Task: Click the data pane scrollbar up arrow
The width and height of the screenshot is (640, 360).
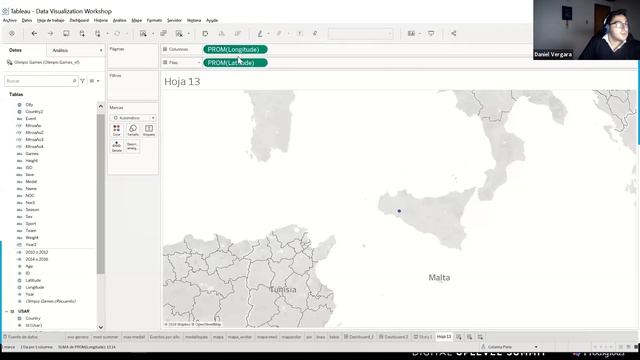Action: pyautogui.click(x=101, y=107)
